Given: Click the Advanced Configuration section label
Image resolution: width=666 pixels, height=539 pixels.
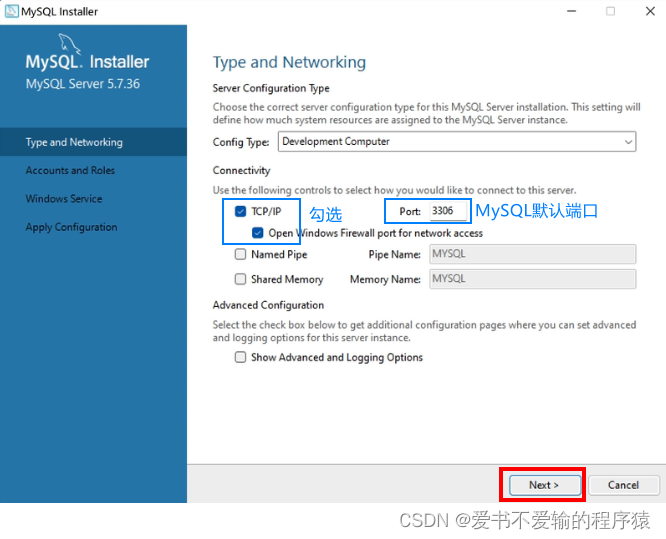Looking at the screenshot, I should point(268,305).
